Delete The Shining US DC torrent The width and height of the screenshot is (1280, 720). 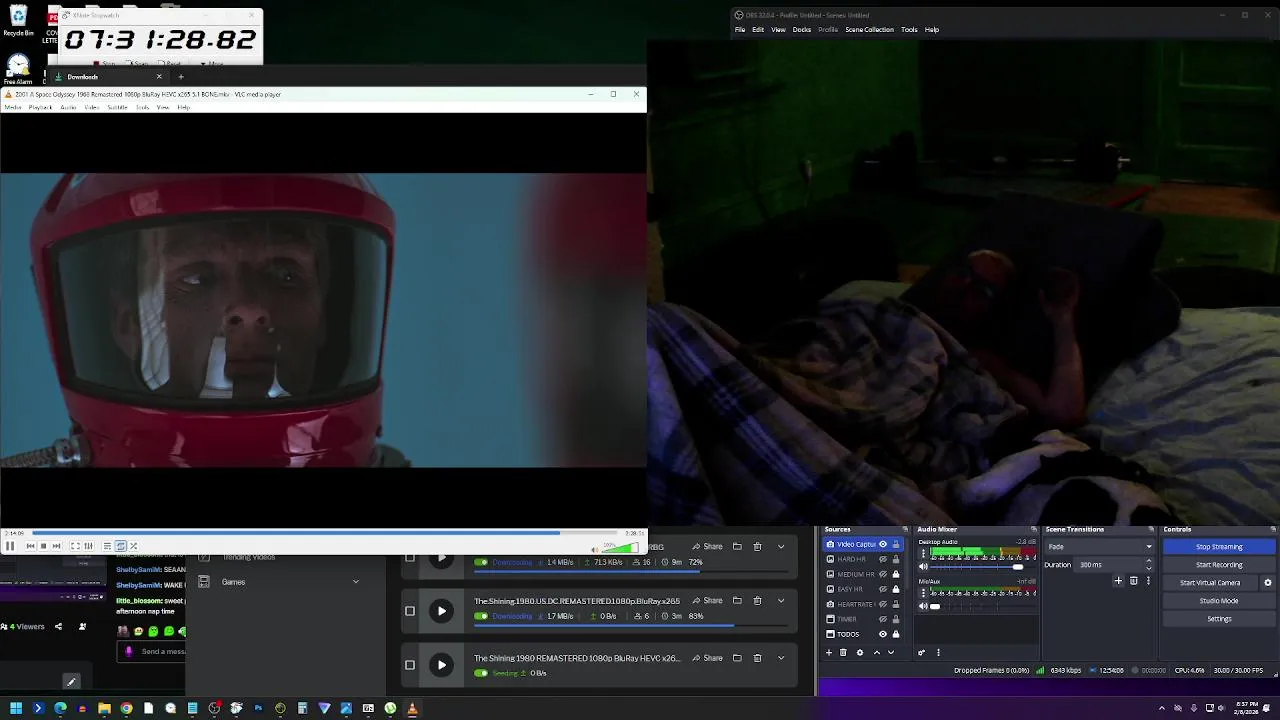click(x=757, y=601)
